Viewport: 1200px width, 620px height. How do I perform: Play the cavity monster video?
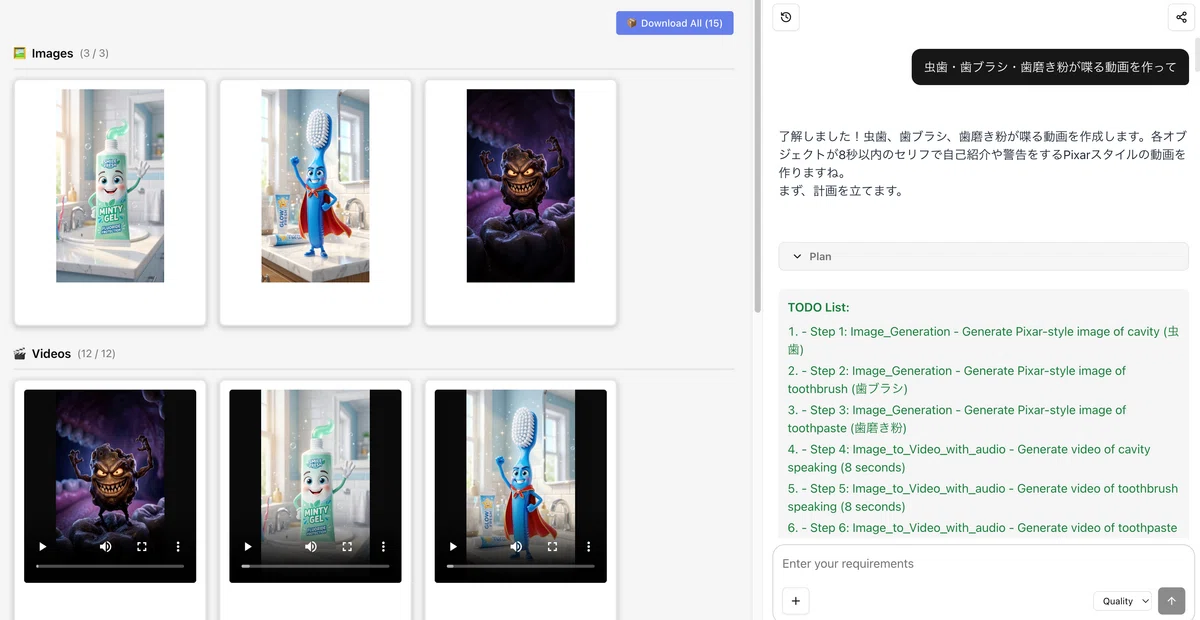click(x=42, y=547)
